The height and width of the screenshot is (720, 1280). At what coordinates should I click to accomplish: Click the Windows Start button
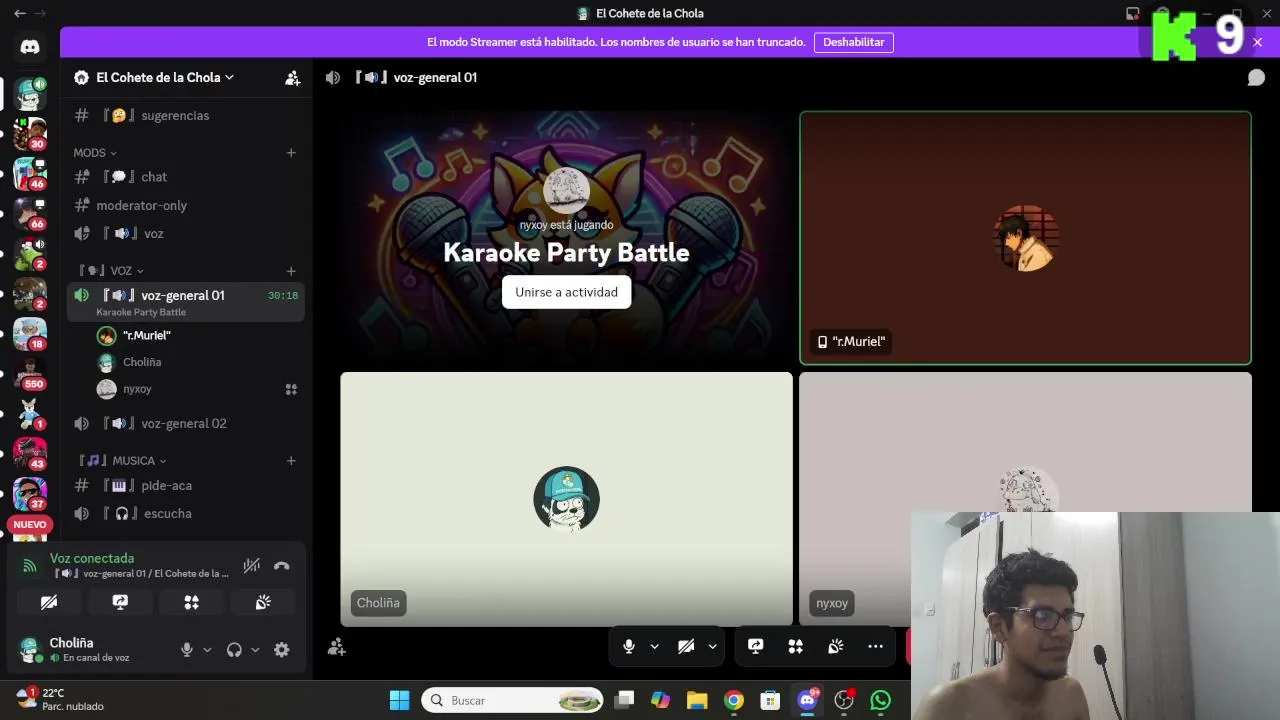[399, 700]
